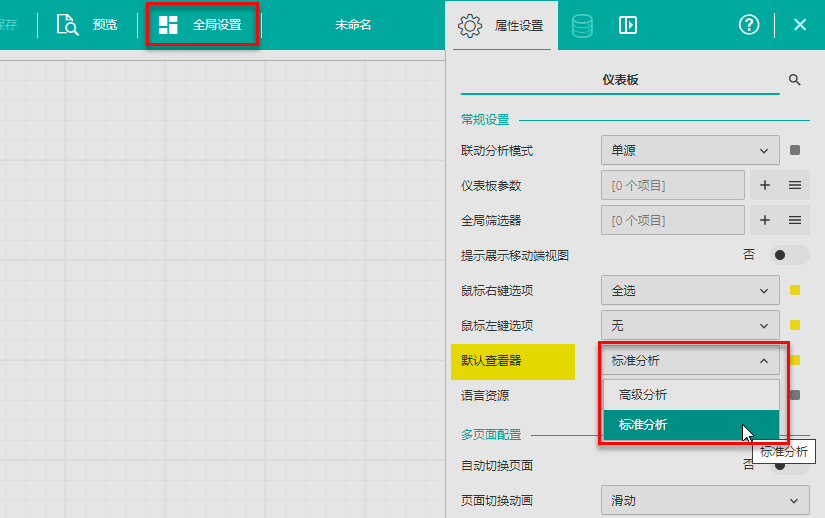Open the 仪表板参数 list menu icon
Image resolution: width=825 pixels, height=518 pixels.
[x=795, y=185]
